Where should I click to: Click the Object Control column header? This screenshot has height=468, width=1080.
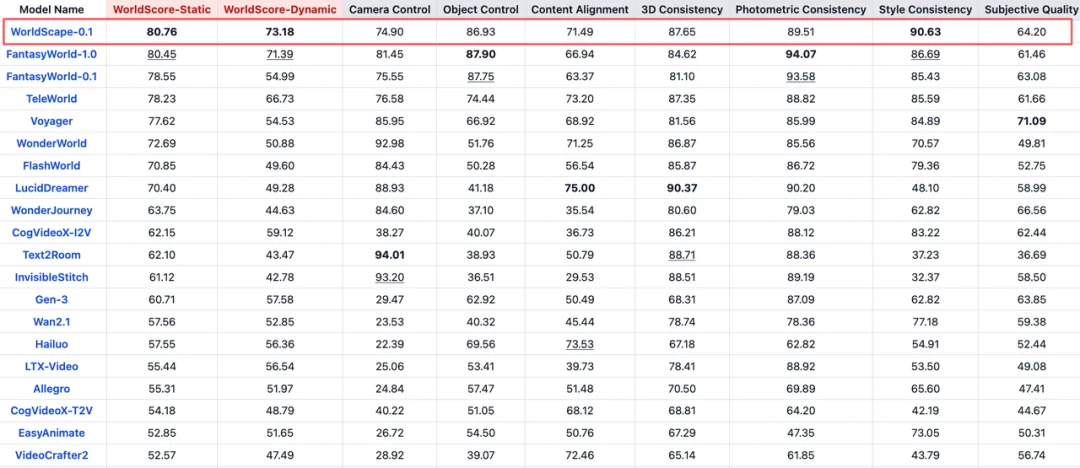click(481, 10)
